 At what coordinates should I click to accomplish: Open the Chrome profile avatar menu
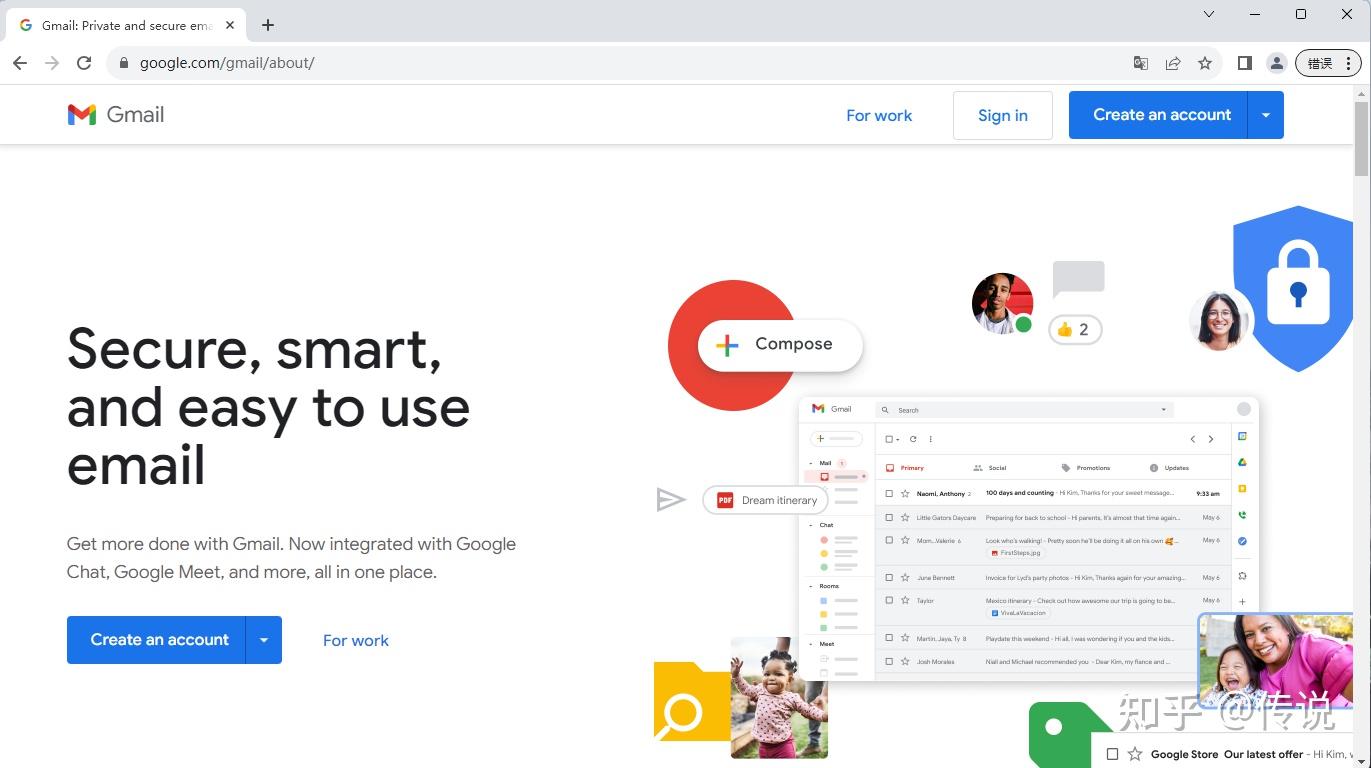pyautogui.click(x=1277, y=63)
